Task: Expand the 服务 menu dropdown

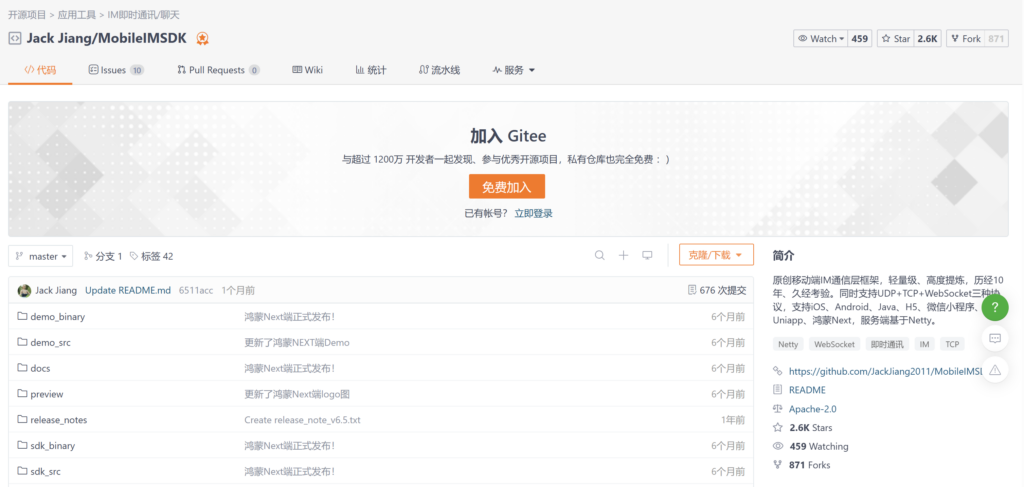Action: (514, 70)
